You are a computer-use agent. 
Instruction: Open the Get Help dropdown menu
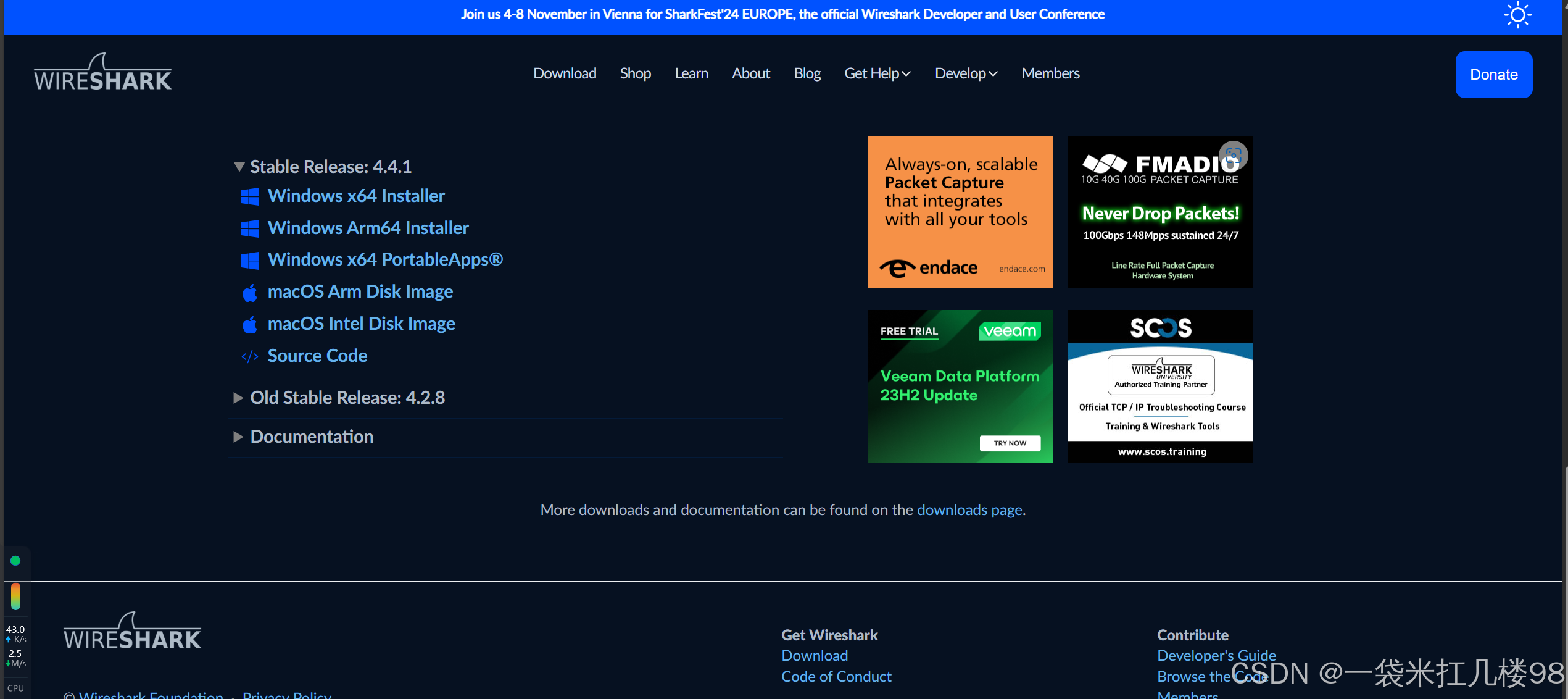click(877, 73)
